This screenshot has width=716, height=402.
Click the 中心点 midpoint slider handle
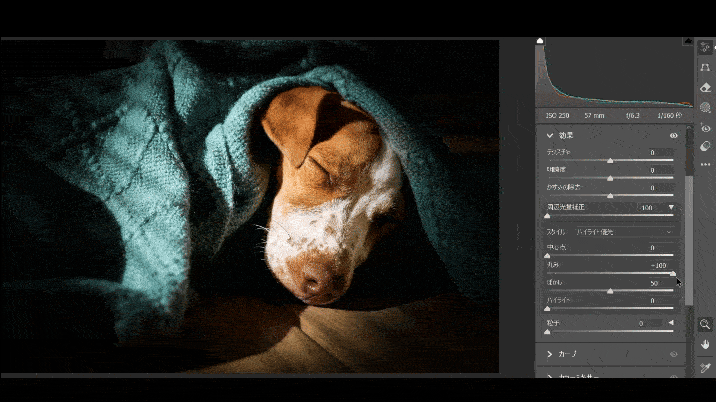[548, 255]
